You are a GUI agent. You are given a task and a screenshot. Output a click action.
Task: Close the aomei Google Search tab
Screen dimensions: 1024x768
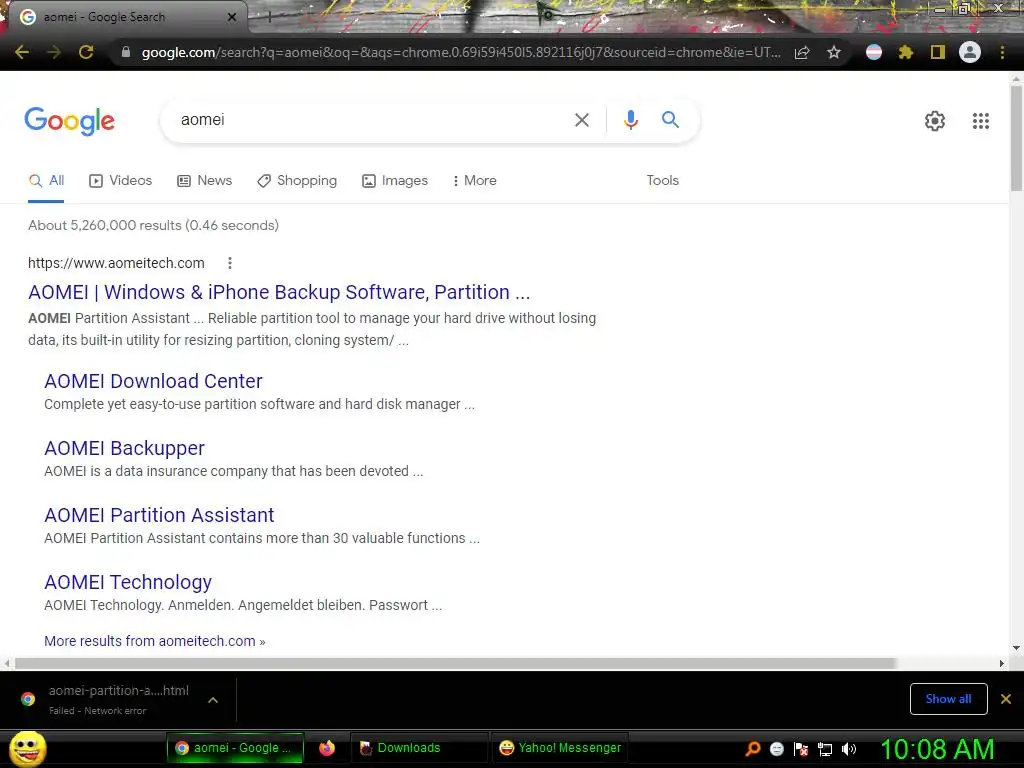click(x=232, y=17)
